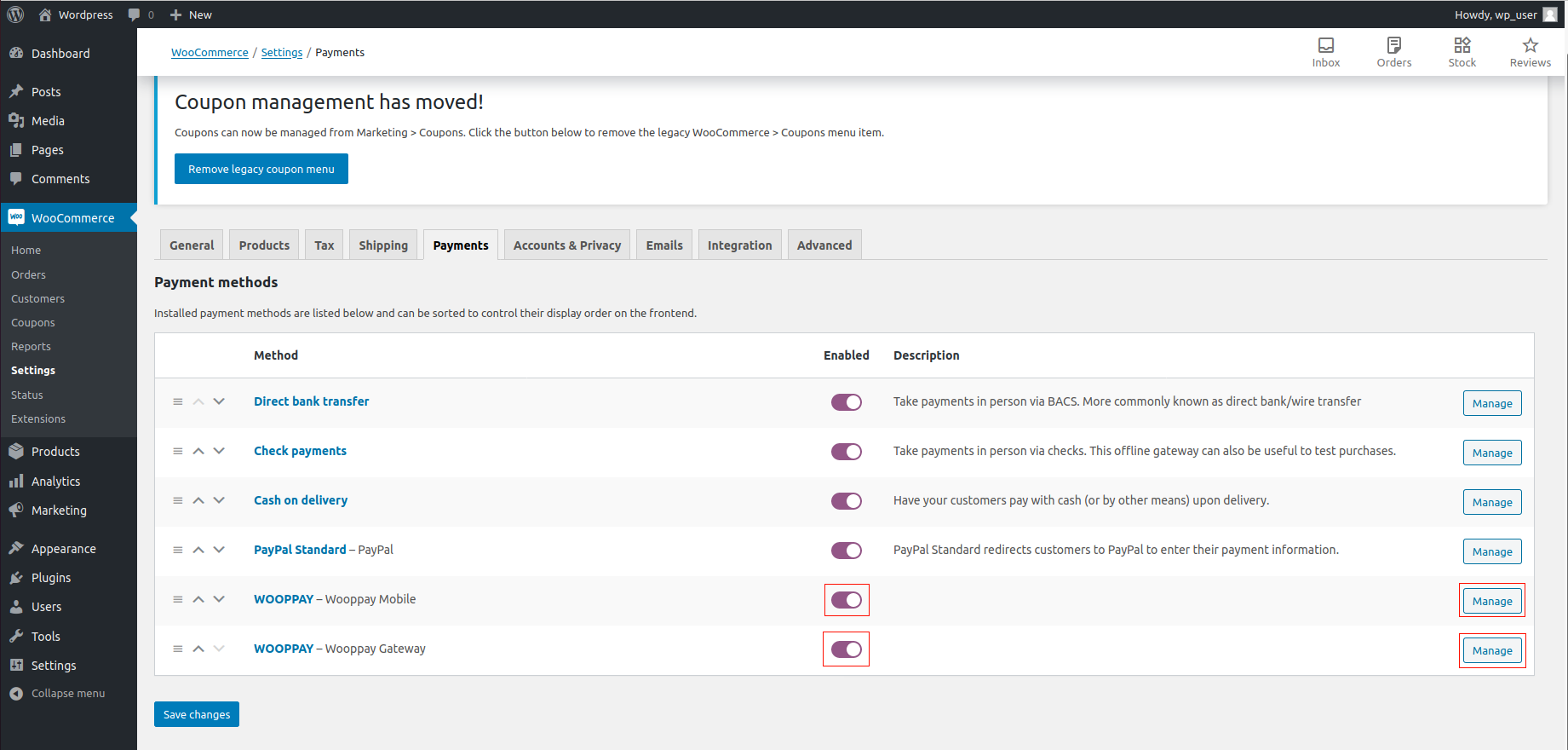1568x750 pixels.
Task: Open Comments in the sidebar
Action: 68,178
